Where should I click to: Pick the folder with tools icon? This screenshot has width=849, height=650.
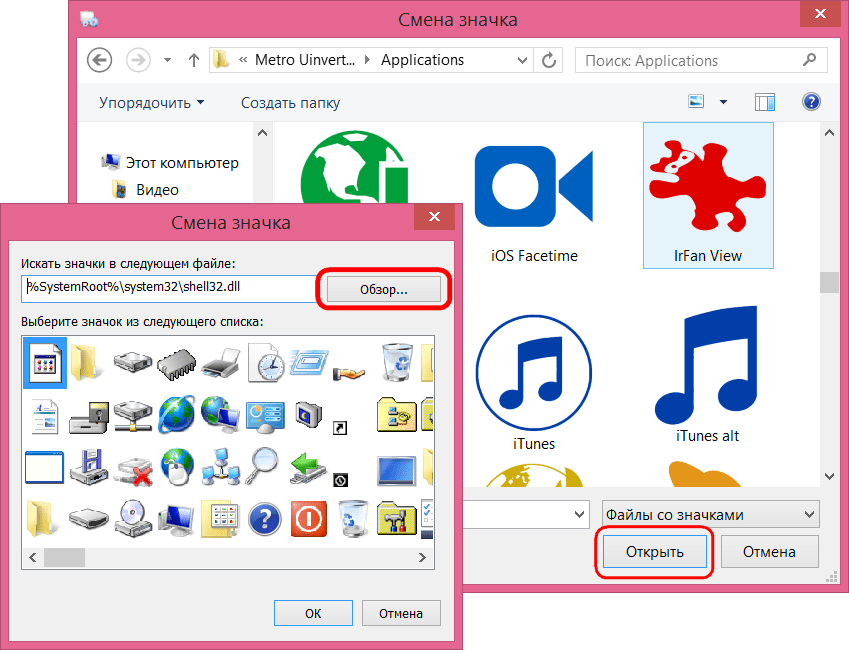396,518
